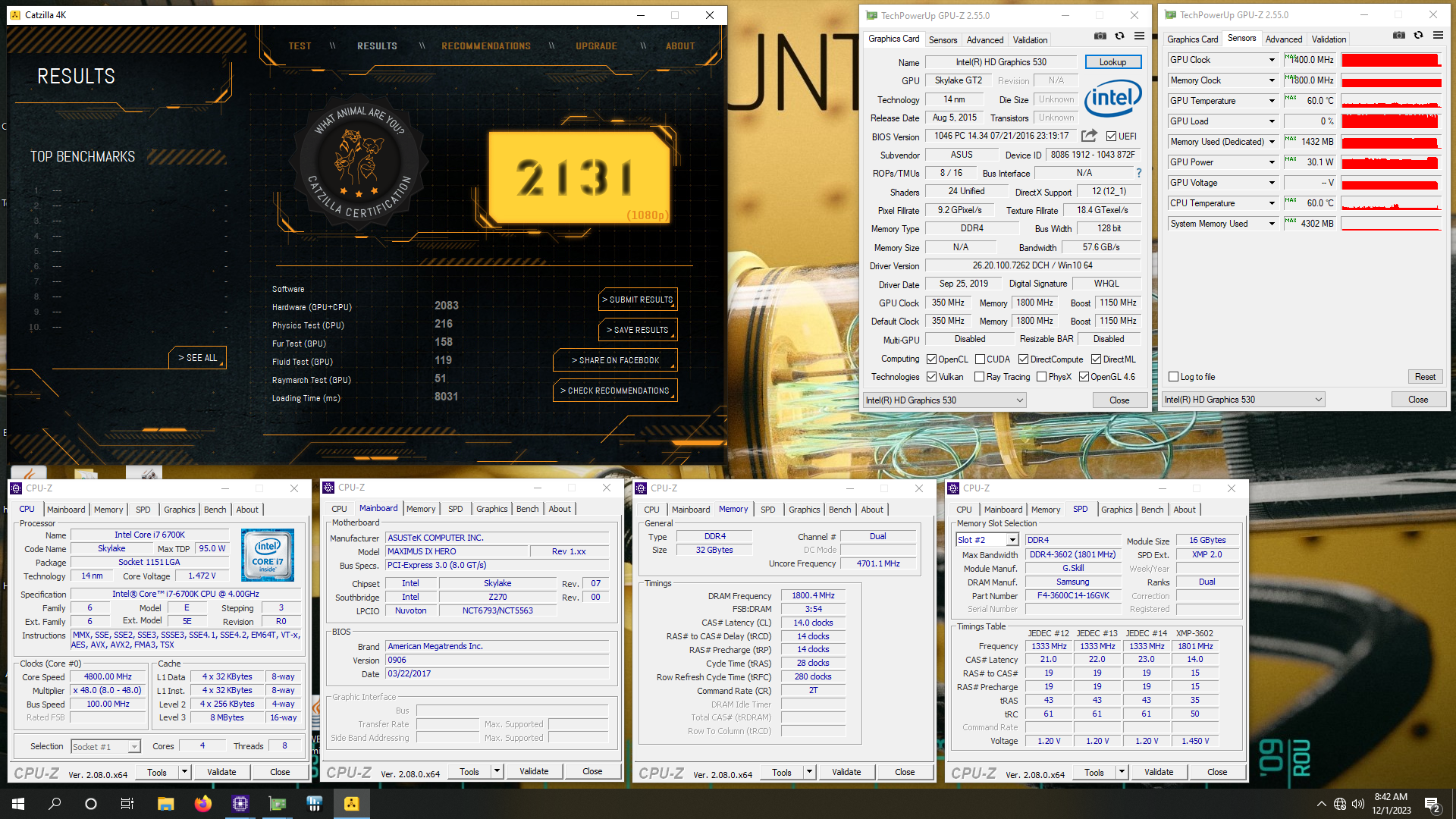This screenshot has height=819, width=1456.
Task: Click the yellow Catzilla taskbar icon
Action: click(351, 804)
